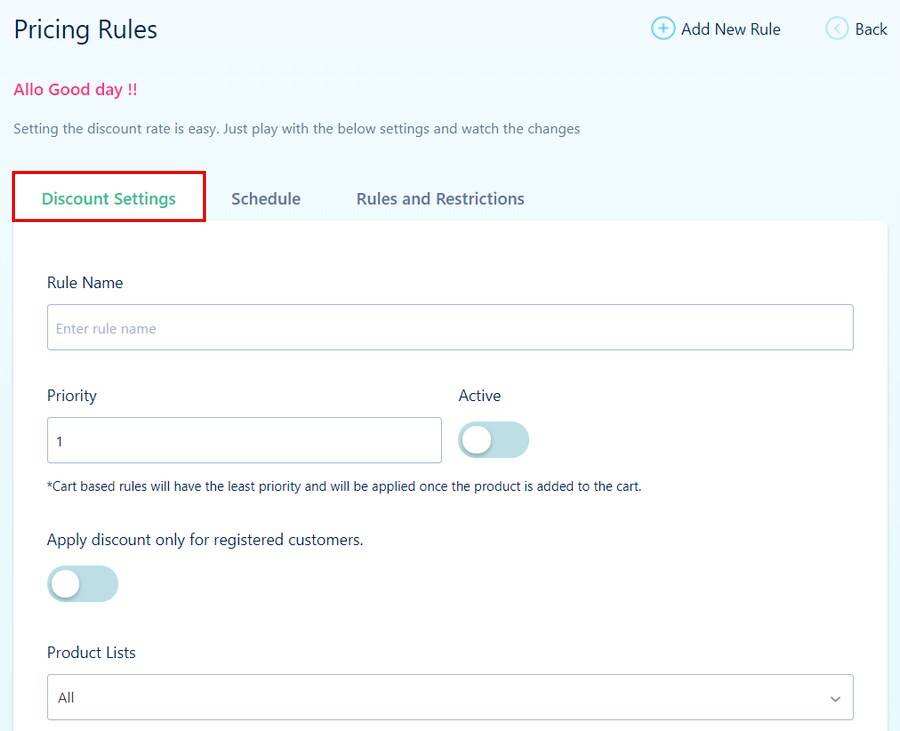Click the chevron arrow in Product Lists
This screenshot has height=731, width=900.
tap(835, 699)
